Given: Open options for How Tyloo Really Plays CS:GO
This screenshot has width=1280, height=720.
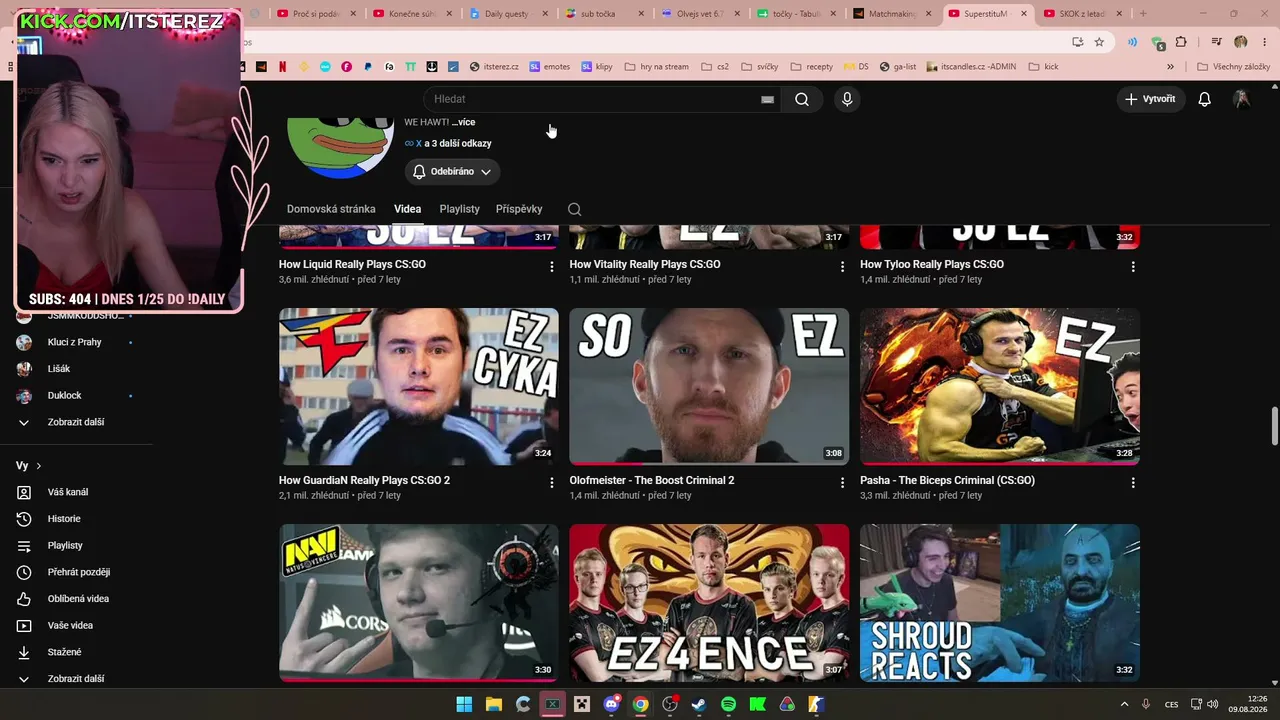Looking at the screenshot, I should click(1133, 267).
